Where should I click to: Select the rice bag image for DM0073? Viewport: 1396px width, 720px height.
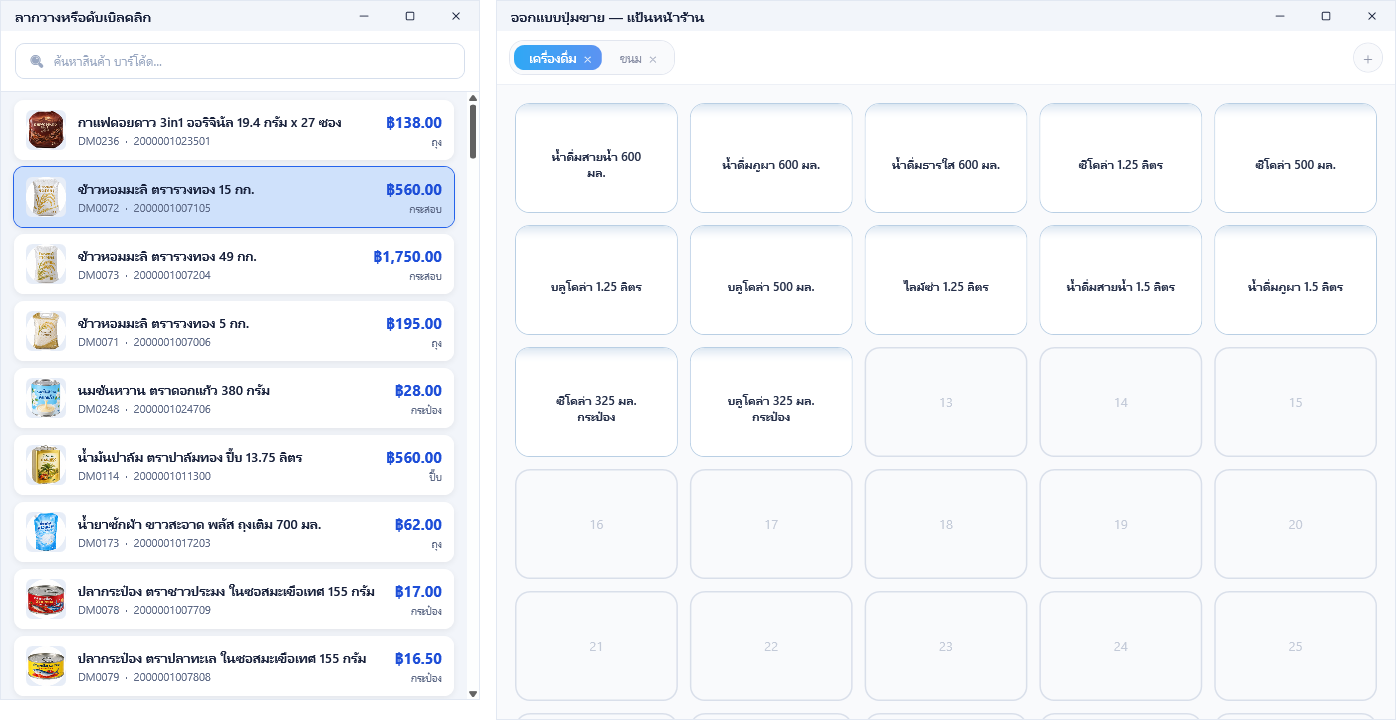click(46, 264)
